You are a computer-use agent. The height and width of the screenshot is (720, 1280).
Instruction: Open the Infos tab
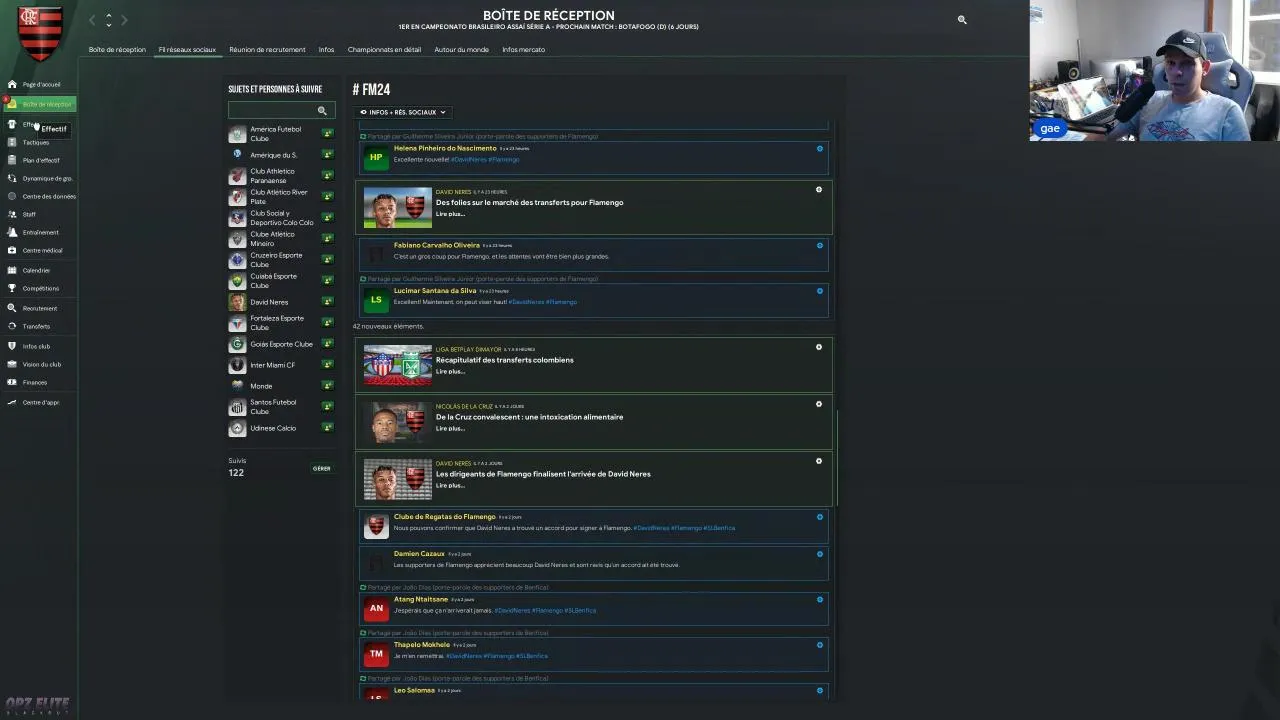coord(326,49)
